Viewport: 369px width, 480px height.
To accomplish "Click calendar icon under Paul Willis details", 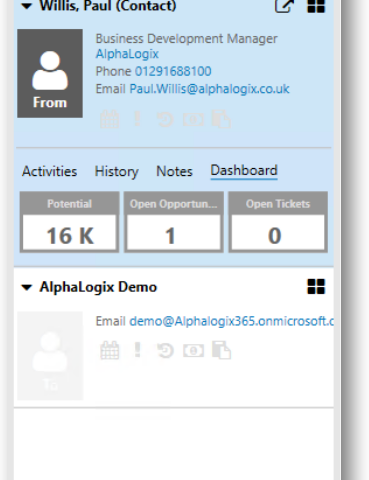I will coord(110,119).
